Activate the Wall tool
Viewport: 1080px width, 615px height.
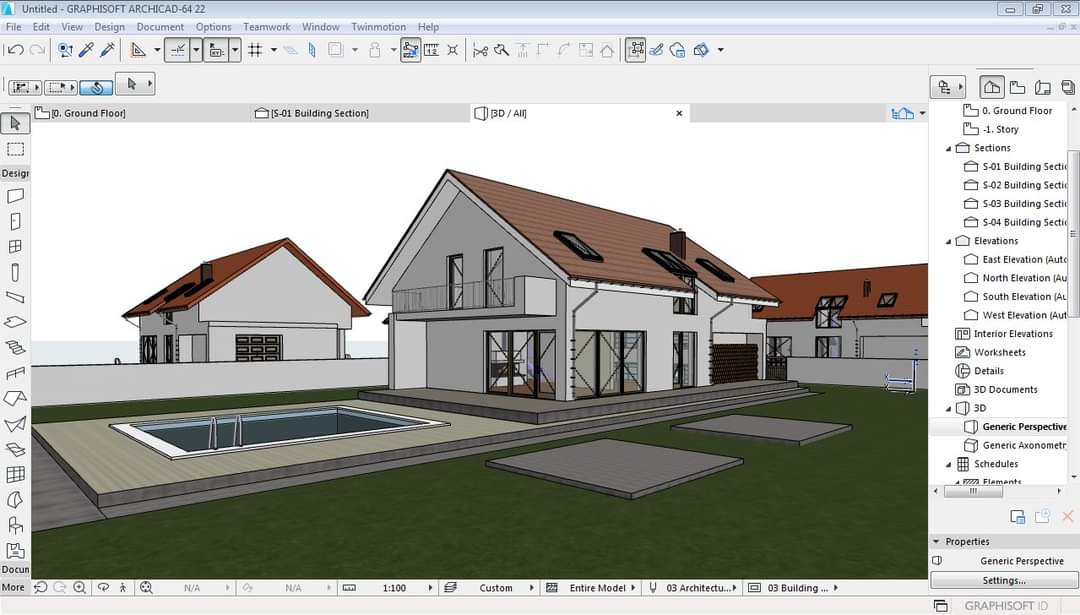click(15, 196)
